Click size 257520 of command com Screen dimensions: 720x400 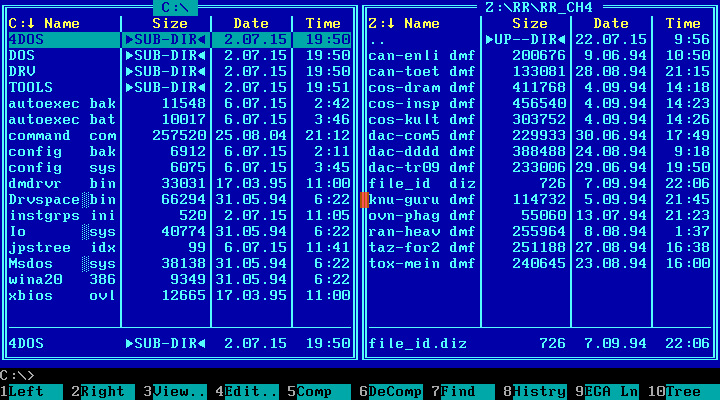tap(179, 136)
